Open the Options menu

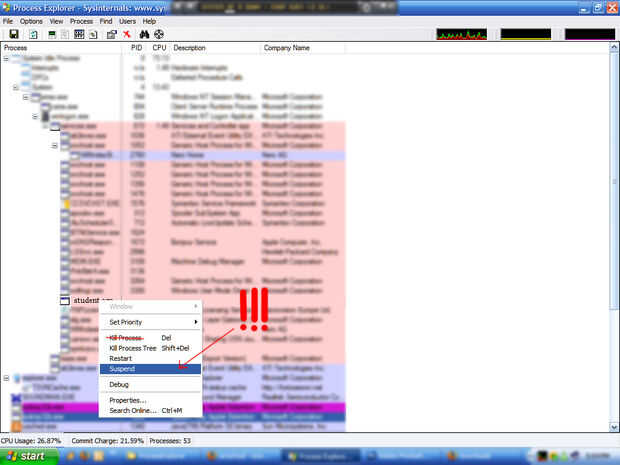click(31, 21)
